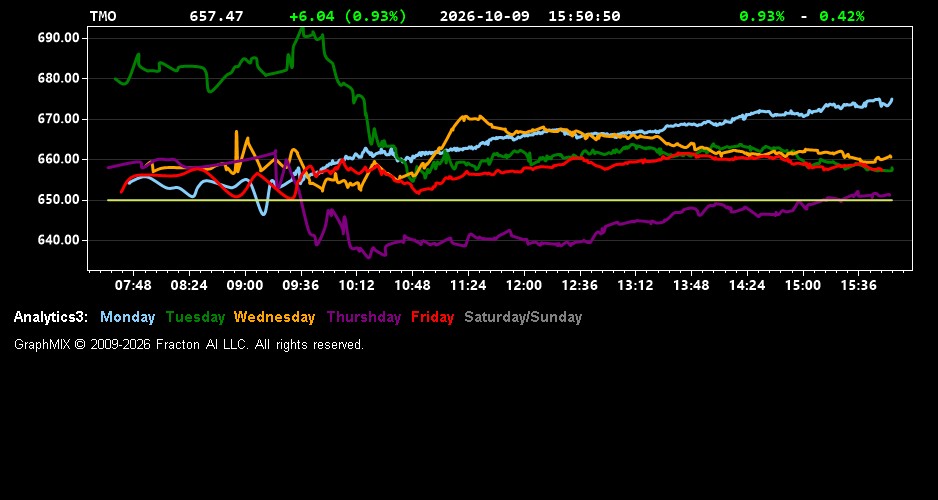The width and height of the screenshot is (938, 500).
Task: Click the 12:00 time axis label
Action: (x=524, y=285)
